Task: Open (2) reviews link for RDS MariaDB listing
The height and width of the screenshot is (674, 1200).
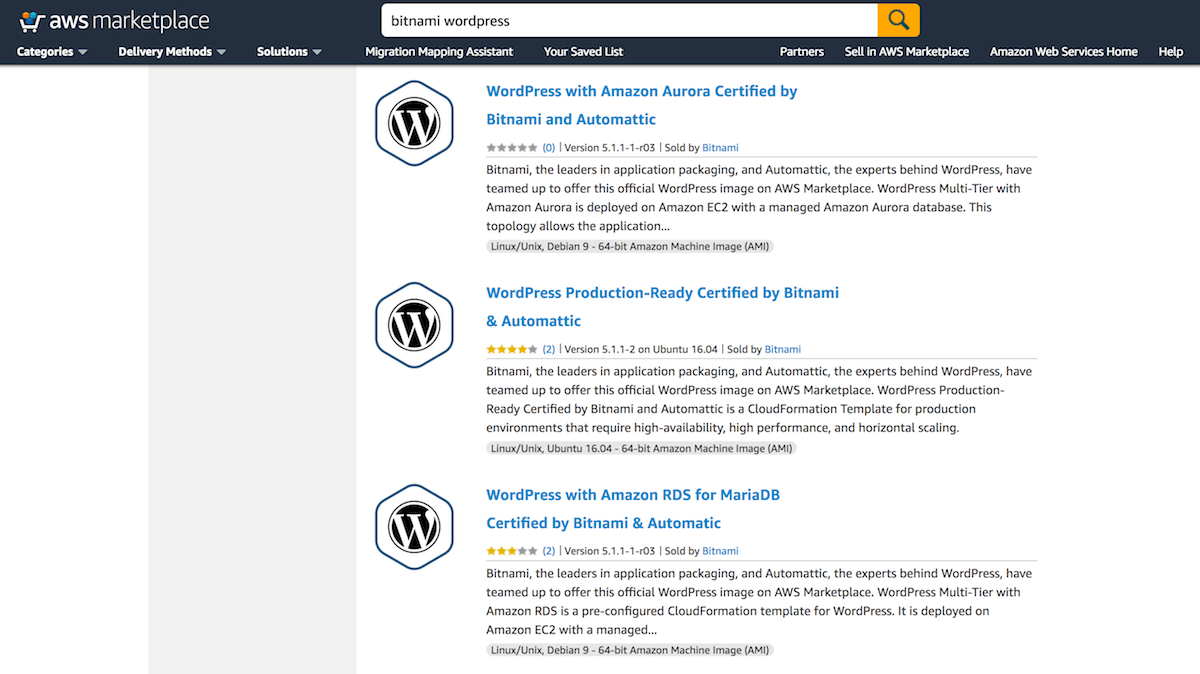Action: click(x=549, y=551)
